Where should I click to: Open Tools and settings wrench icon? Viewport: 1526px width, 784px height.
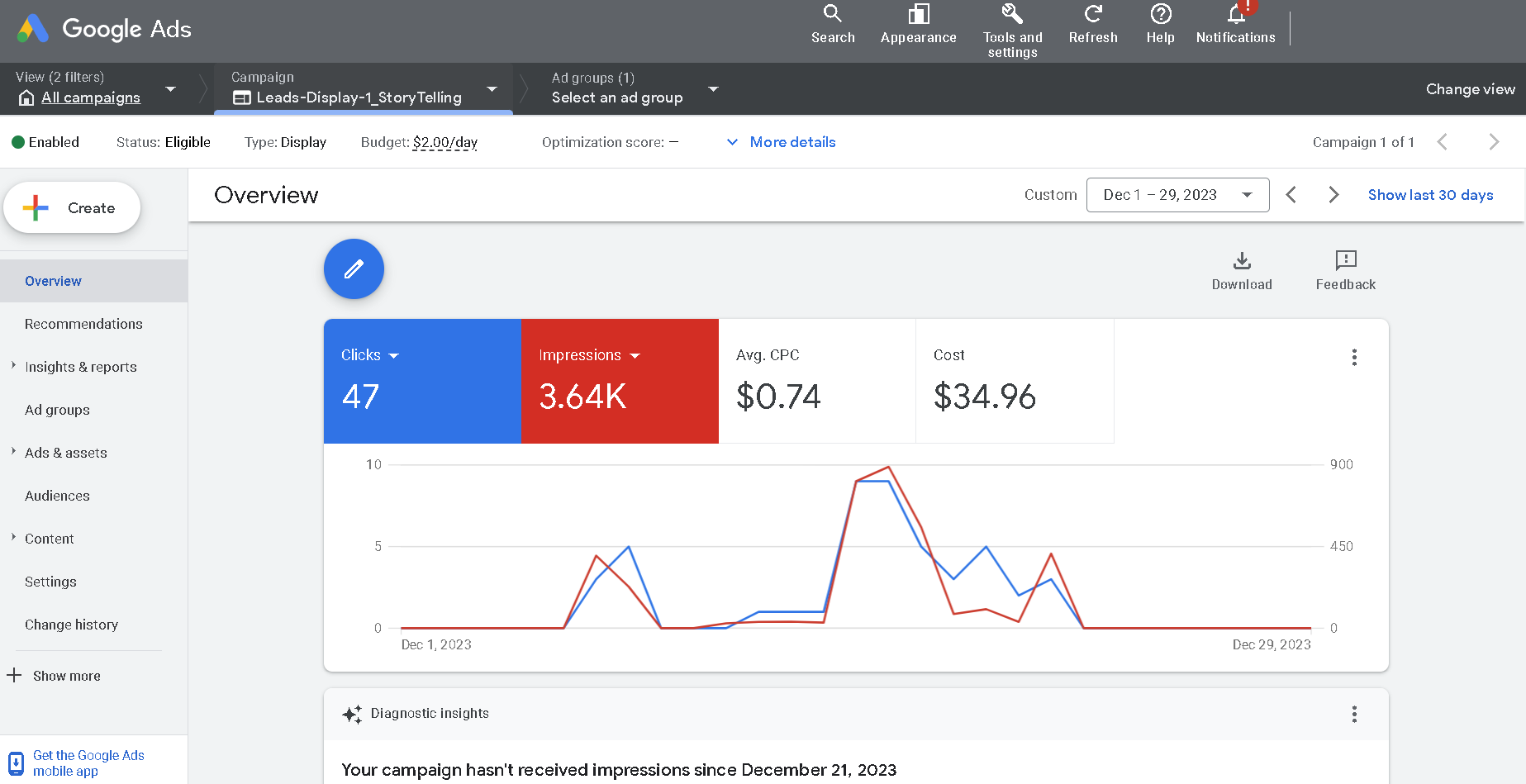pos(1012,14)
